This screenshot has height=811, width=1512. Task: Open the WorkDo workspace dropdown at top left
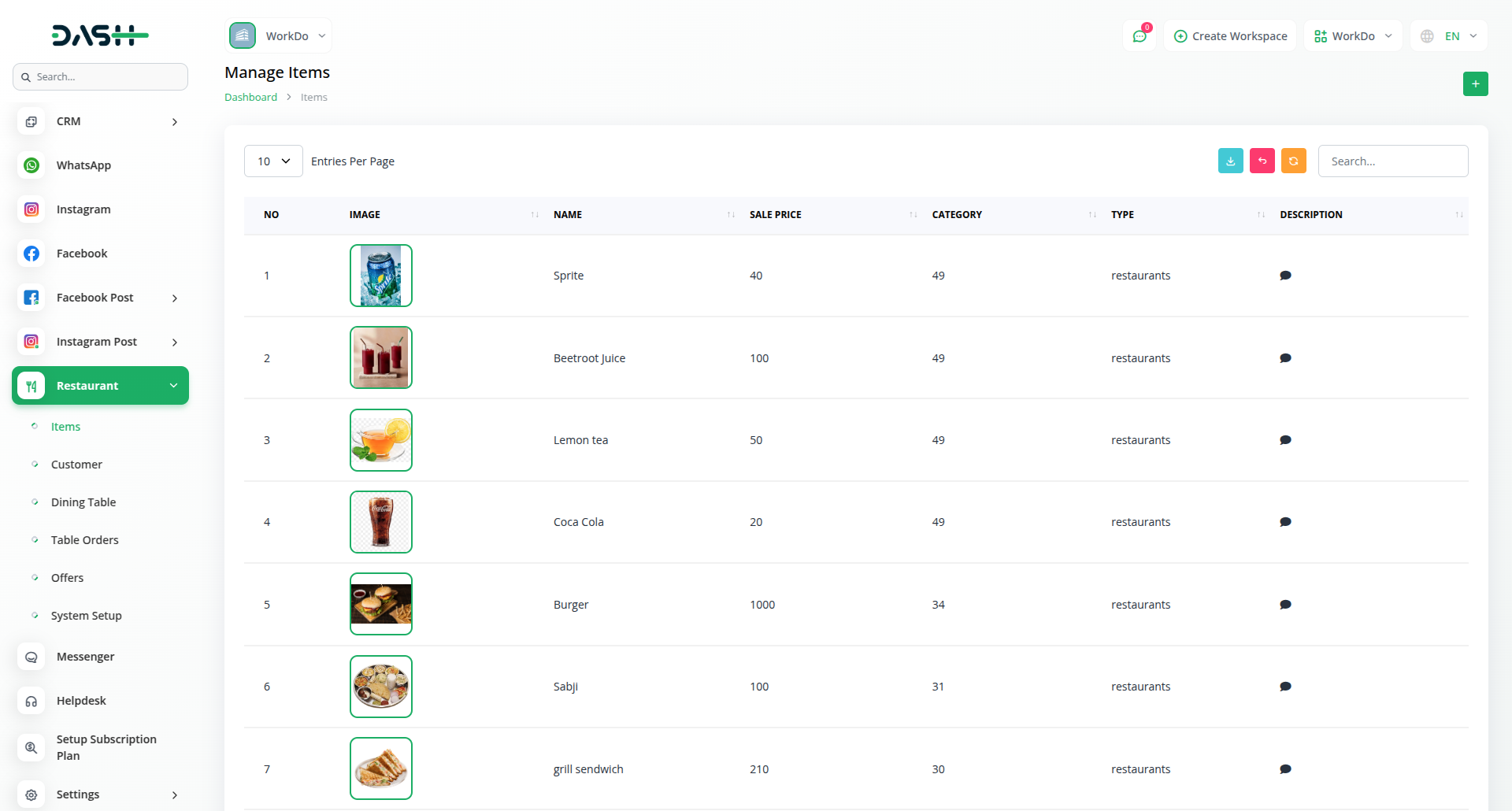point(280,35)
